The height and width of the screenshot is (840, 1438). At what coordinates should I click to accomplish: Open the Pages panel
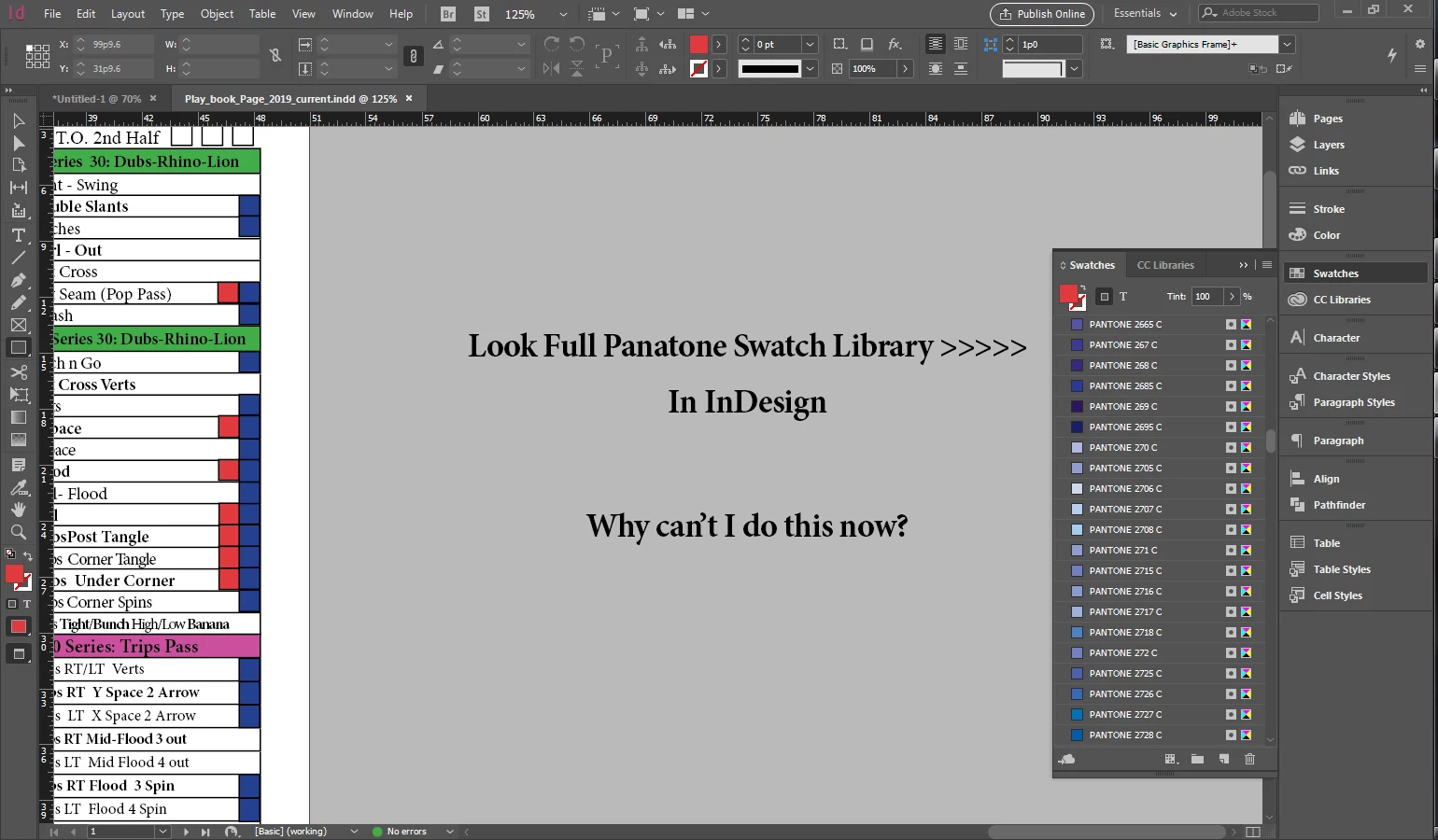1327,119
